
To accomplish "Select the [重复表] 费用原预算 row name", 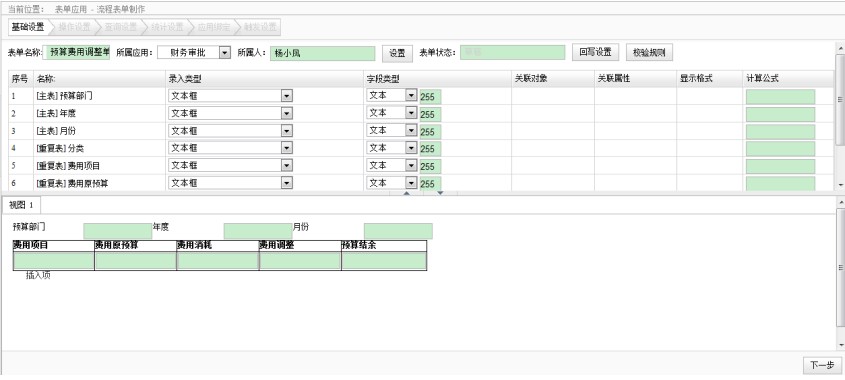I will click(72, 183).
